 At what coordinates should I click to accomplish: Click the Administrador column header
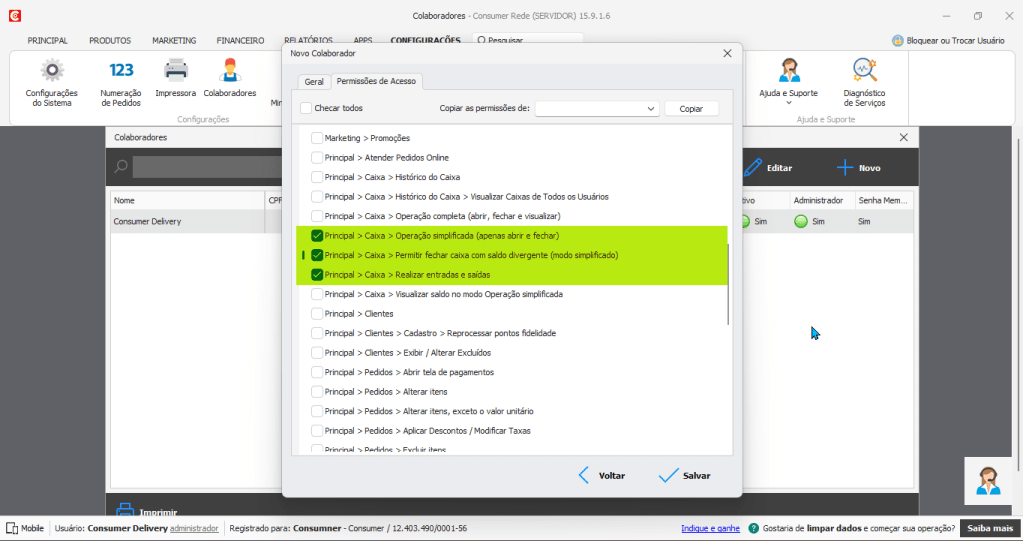pyautogui.click(x=823, y=200)
